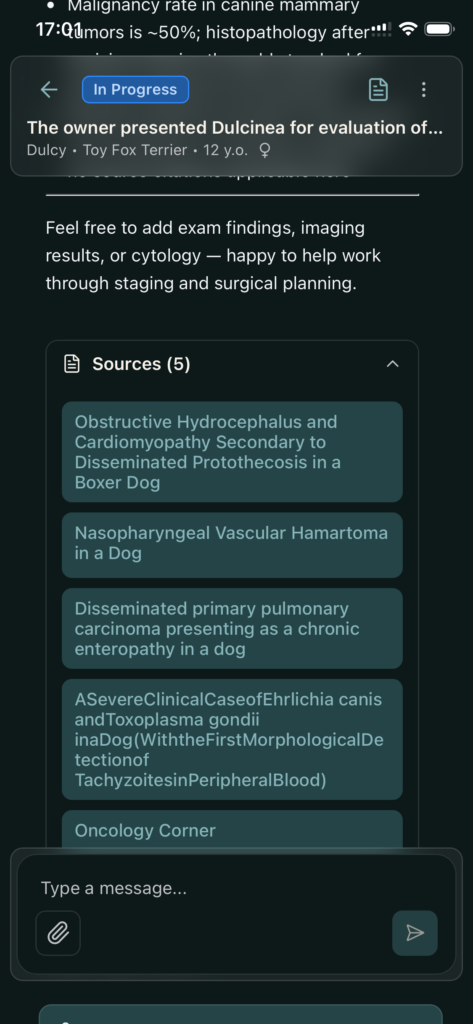Tap the back arrow icon
473x1024 pixels.
pyautogui.click(x=49, y=90)
